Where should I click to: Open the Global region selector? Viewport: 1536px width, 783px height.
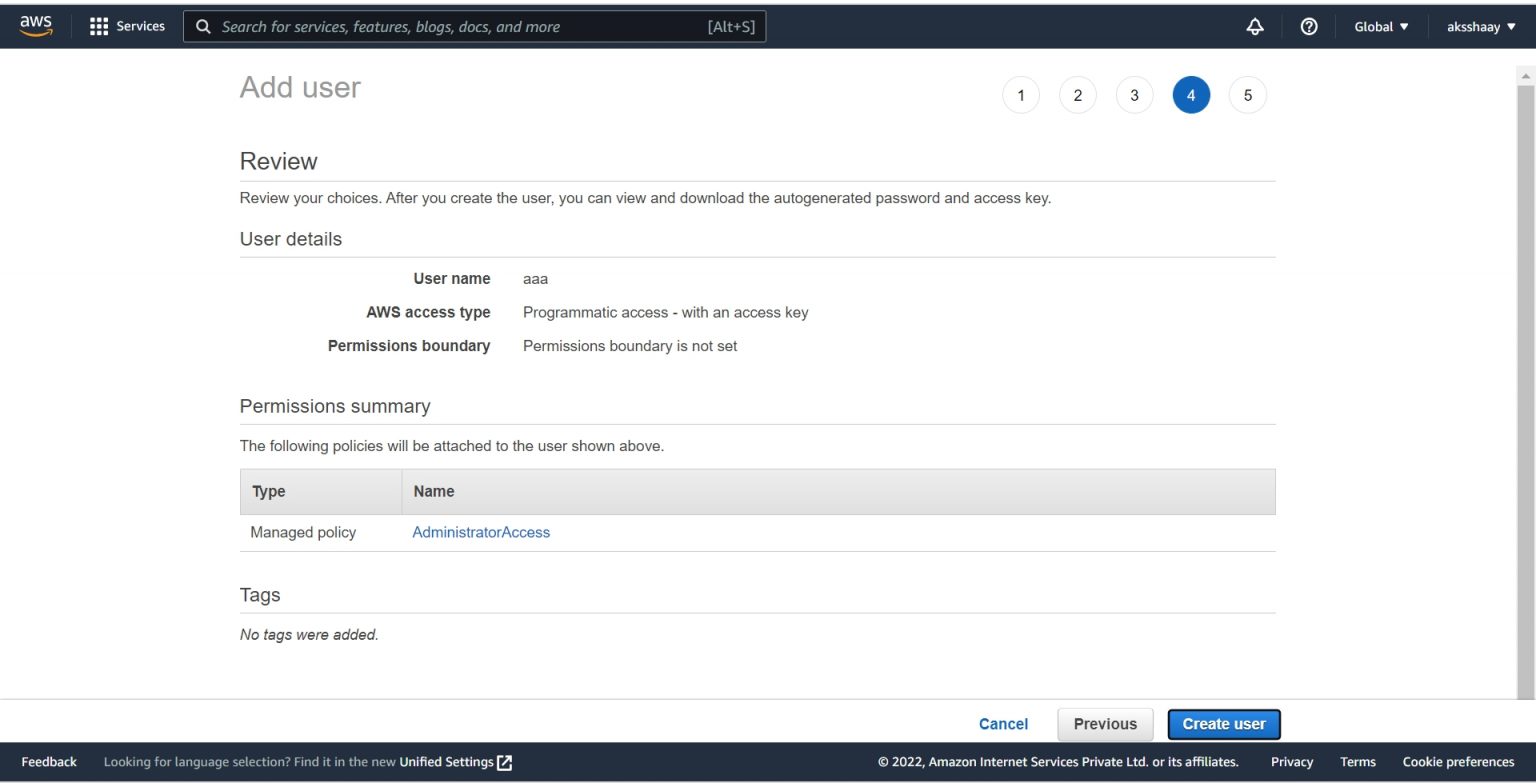click(x=1380, y=26)
